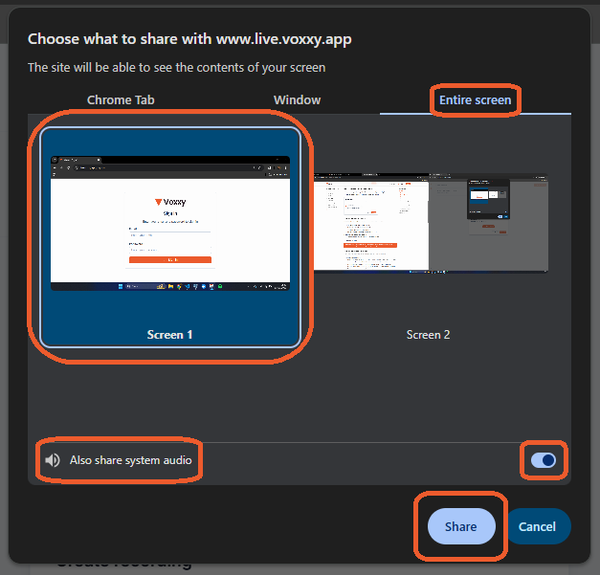Click the speaker icon beside system audio

[x=52, y=460]
